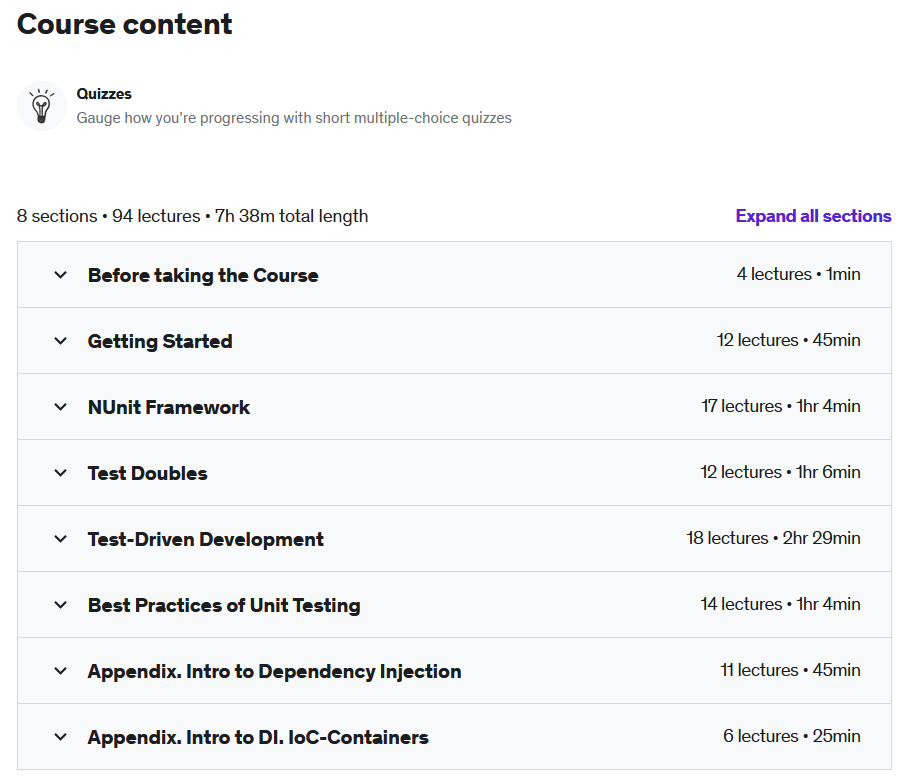Expand chevron for Test-Driven Development
This screenshot has height=779, width=907.
[60, 538]
